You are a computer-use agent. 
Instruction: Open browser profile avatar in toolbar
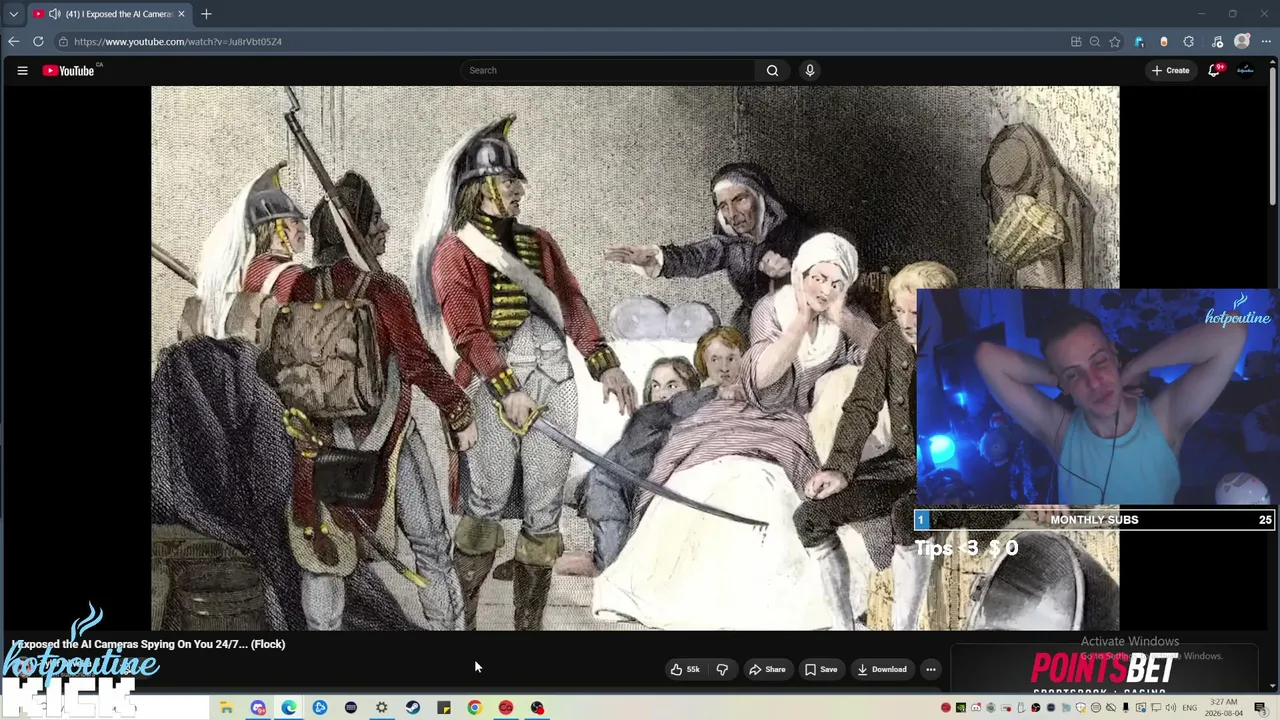(x=1242, y=42)
